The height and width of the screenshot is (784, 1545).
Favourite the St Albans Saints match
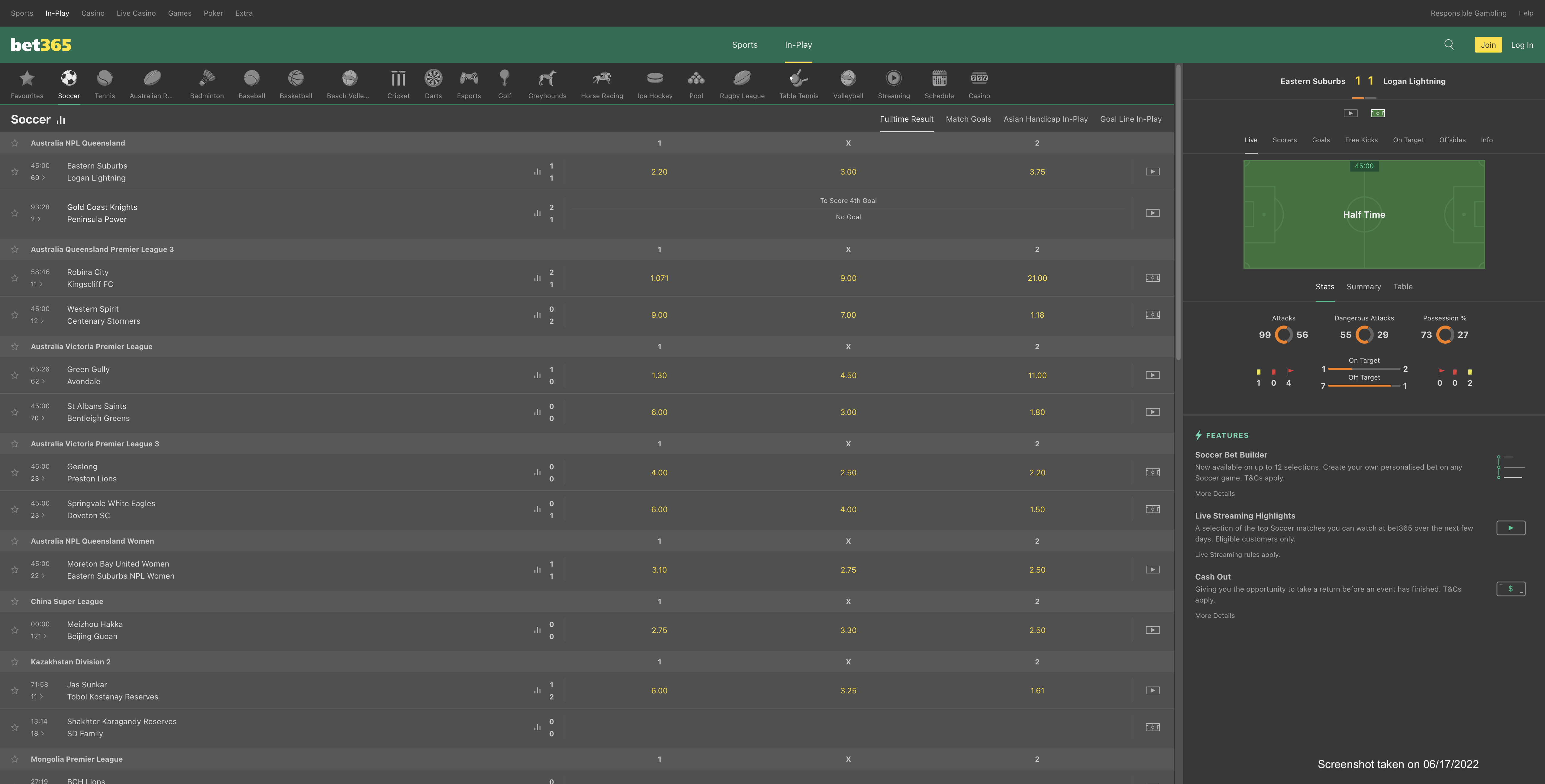(x=15, y=412)
